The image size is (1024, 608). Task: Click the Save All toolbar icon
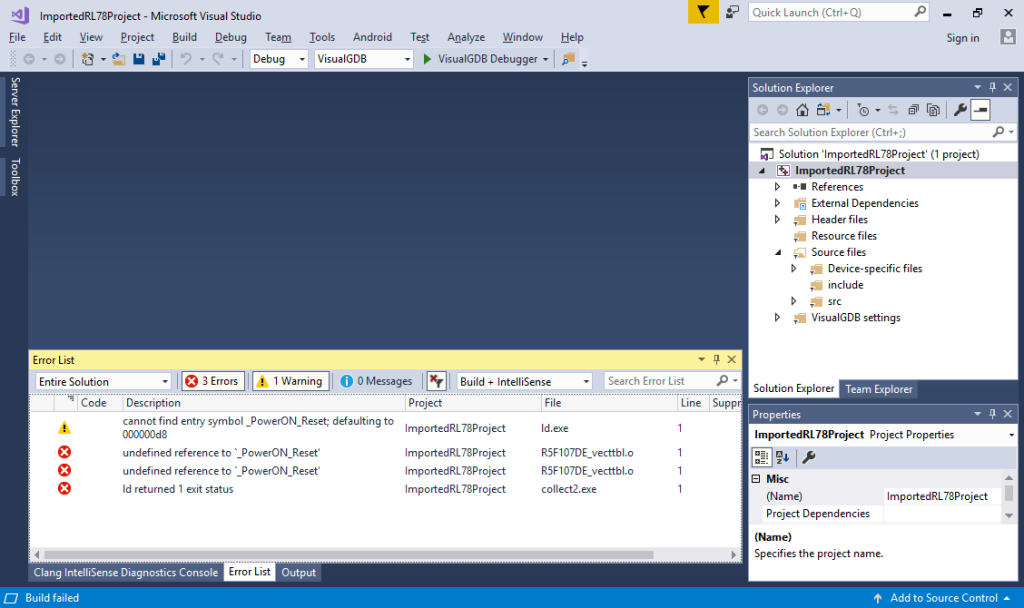pos(159,58)
